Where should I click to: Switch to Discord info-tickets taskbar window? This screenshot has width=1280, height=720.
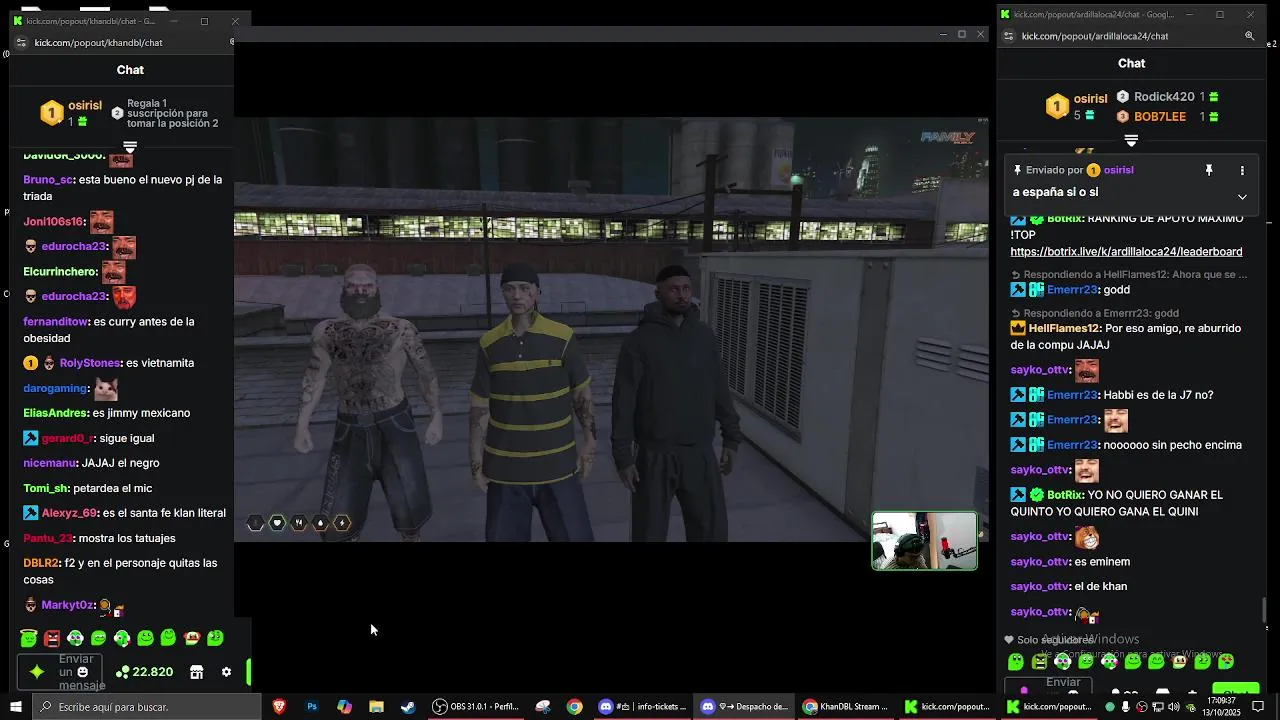pos(642,707)
